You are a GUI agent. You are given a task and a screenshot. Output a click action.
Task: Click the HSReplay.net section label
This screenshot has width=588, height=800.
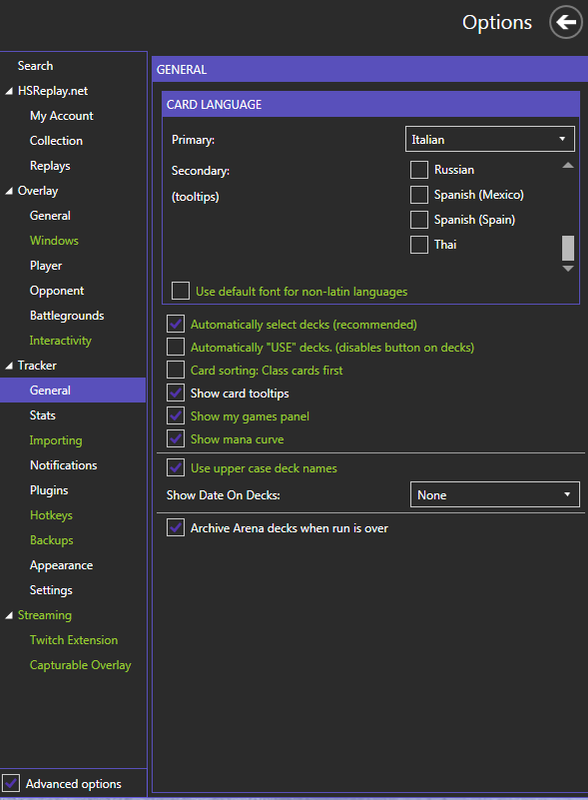pos(53,91)
